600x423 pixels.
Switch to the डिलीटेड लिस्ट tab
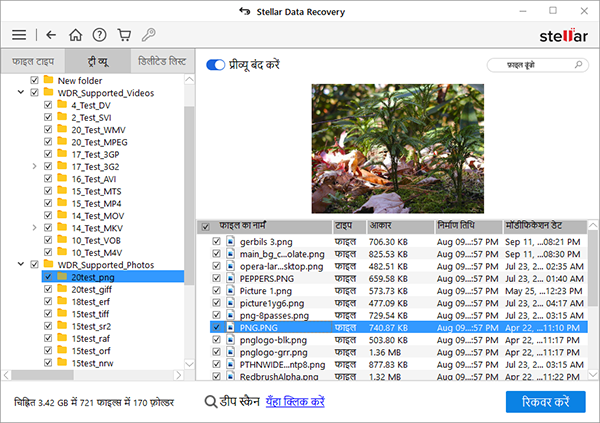(x=162, y=61)
